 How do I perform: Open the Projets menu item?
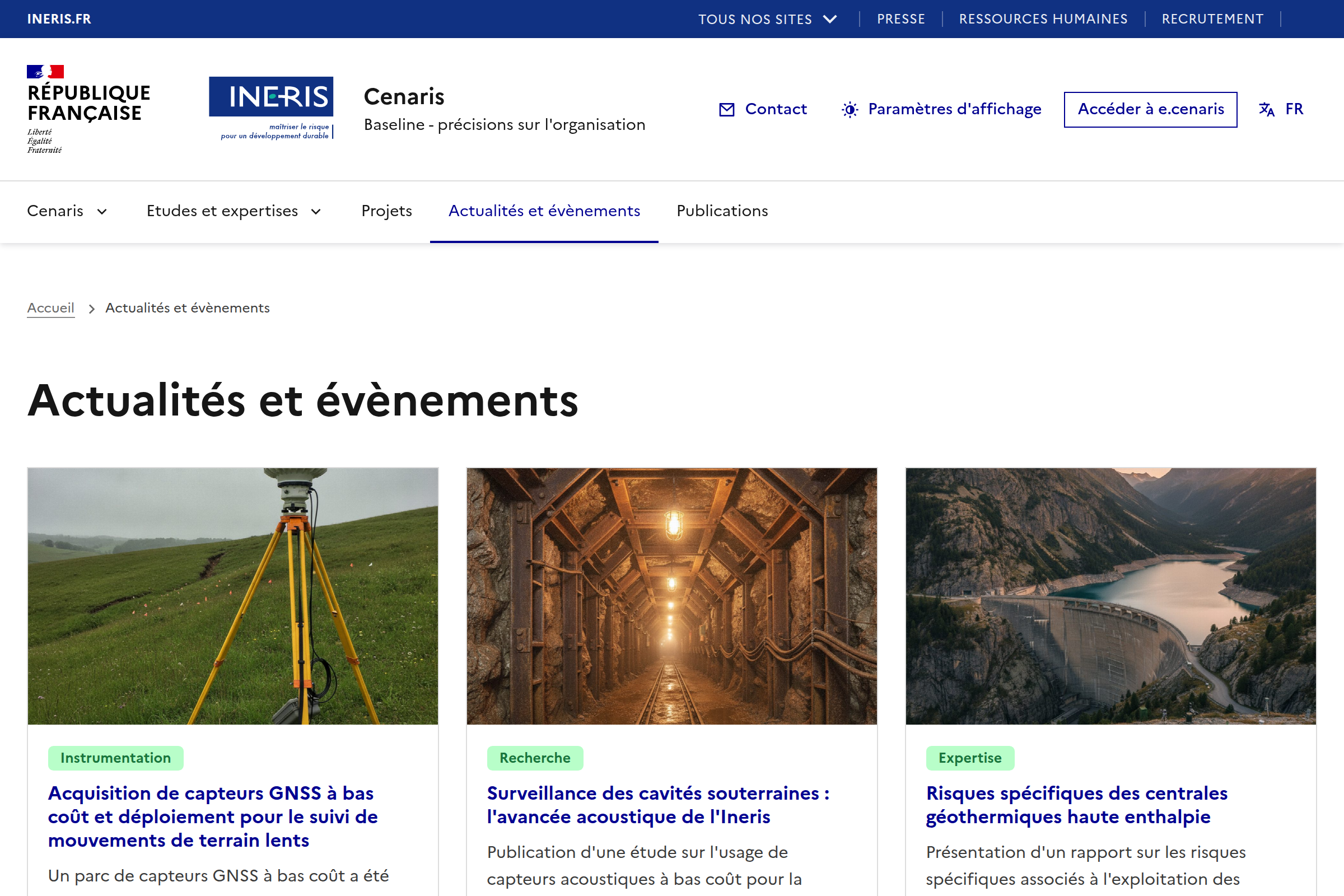(386, 212)
